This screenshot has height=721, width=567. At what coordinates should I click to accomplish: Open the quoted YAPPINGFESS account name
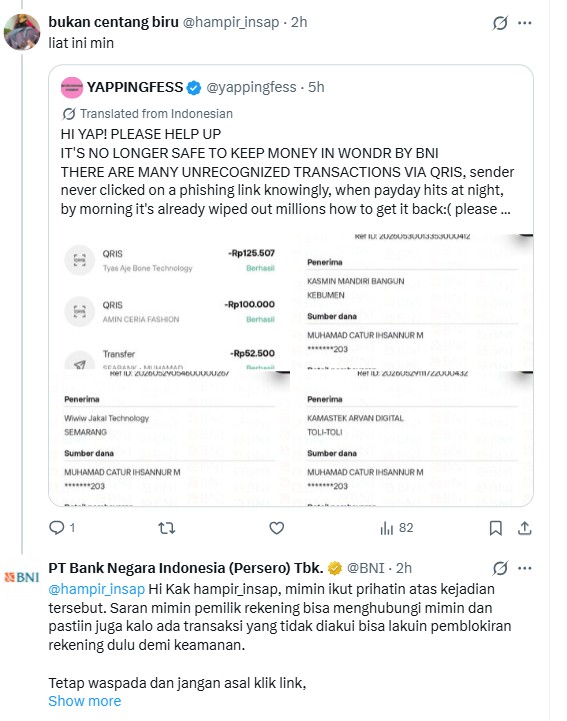135,87
